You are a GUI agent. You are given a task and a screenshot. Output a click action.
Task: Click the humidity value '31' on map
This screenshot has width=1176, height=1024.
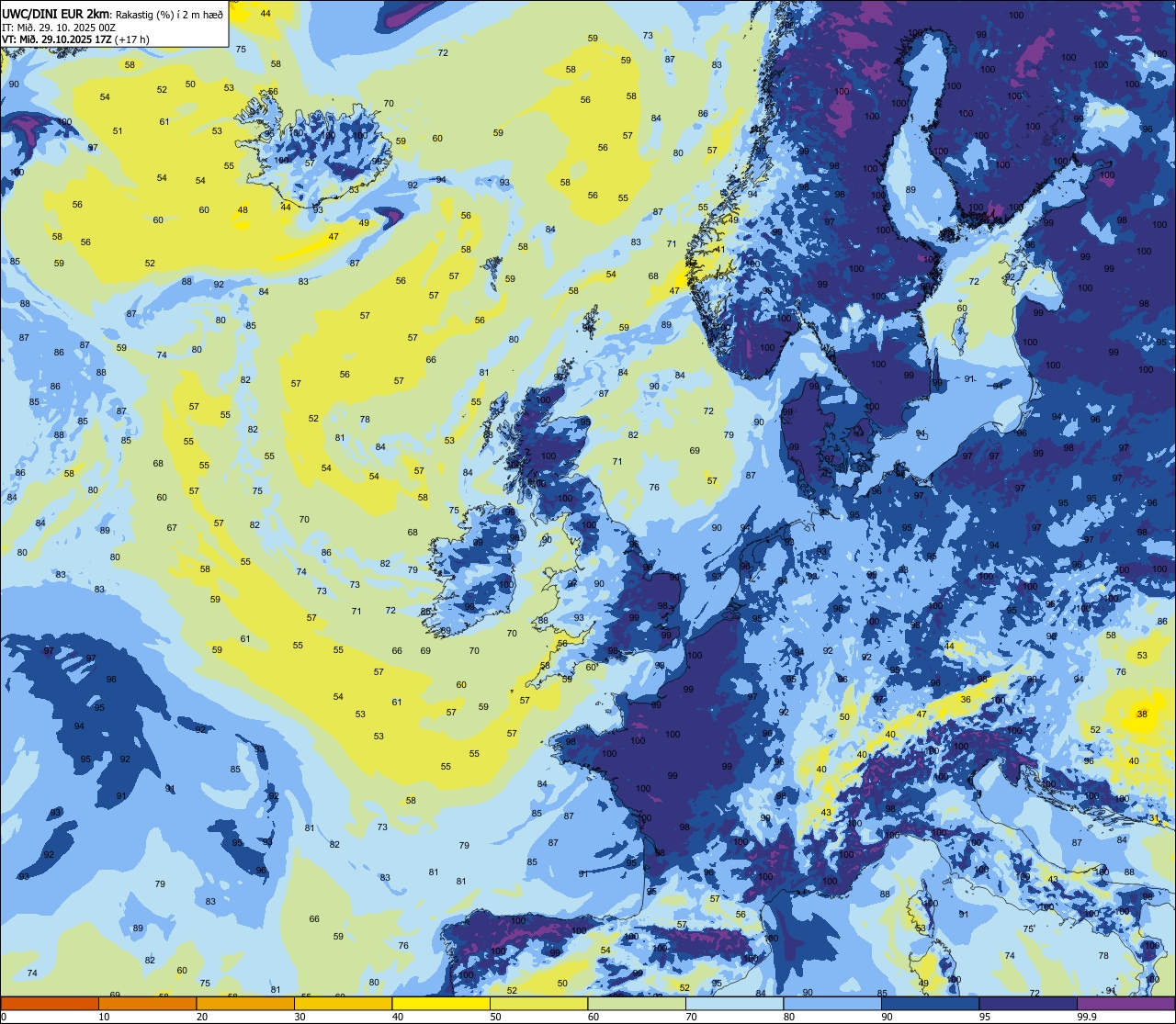(1155, 818)
